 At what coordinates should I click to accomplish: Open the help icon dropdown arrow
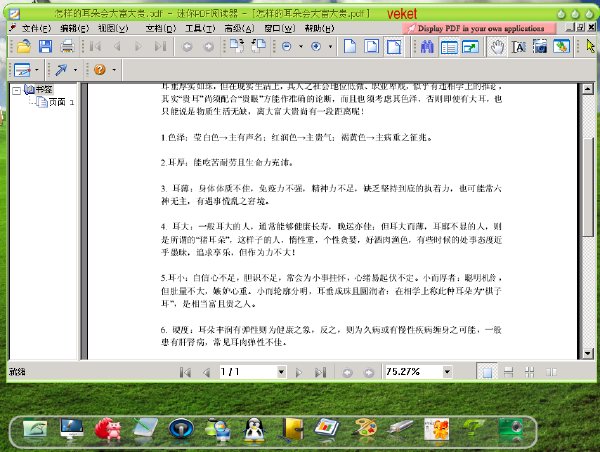(114, 70)
